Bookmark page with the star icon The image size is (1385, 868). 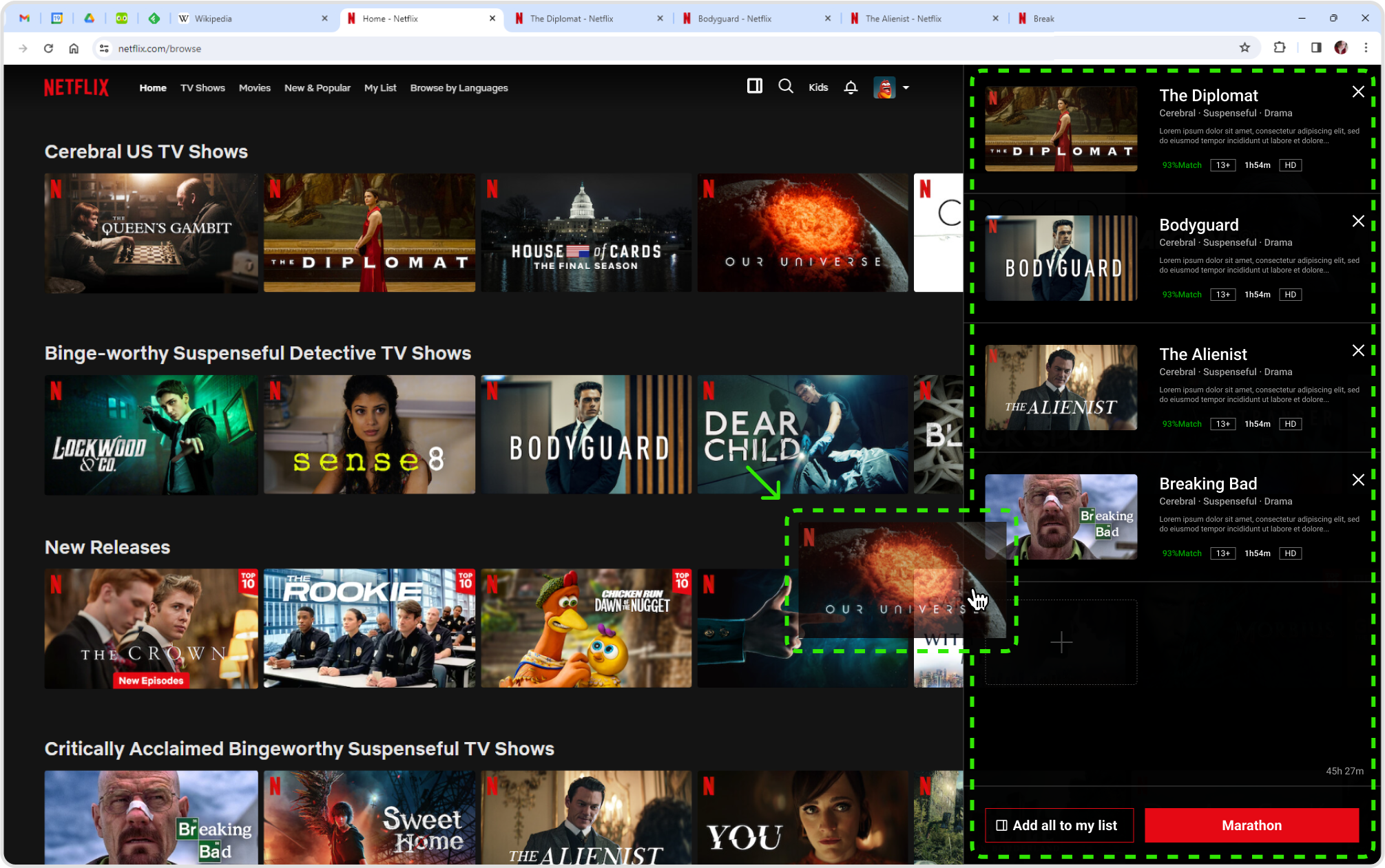pos(1245,48)
